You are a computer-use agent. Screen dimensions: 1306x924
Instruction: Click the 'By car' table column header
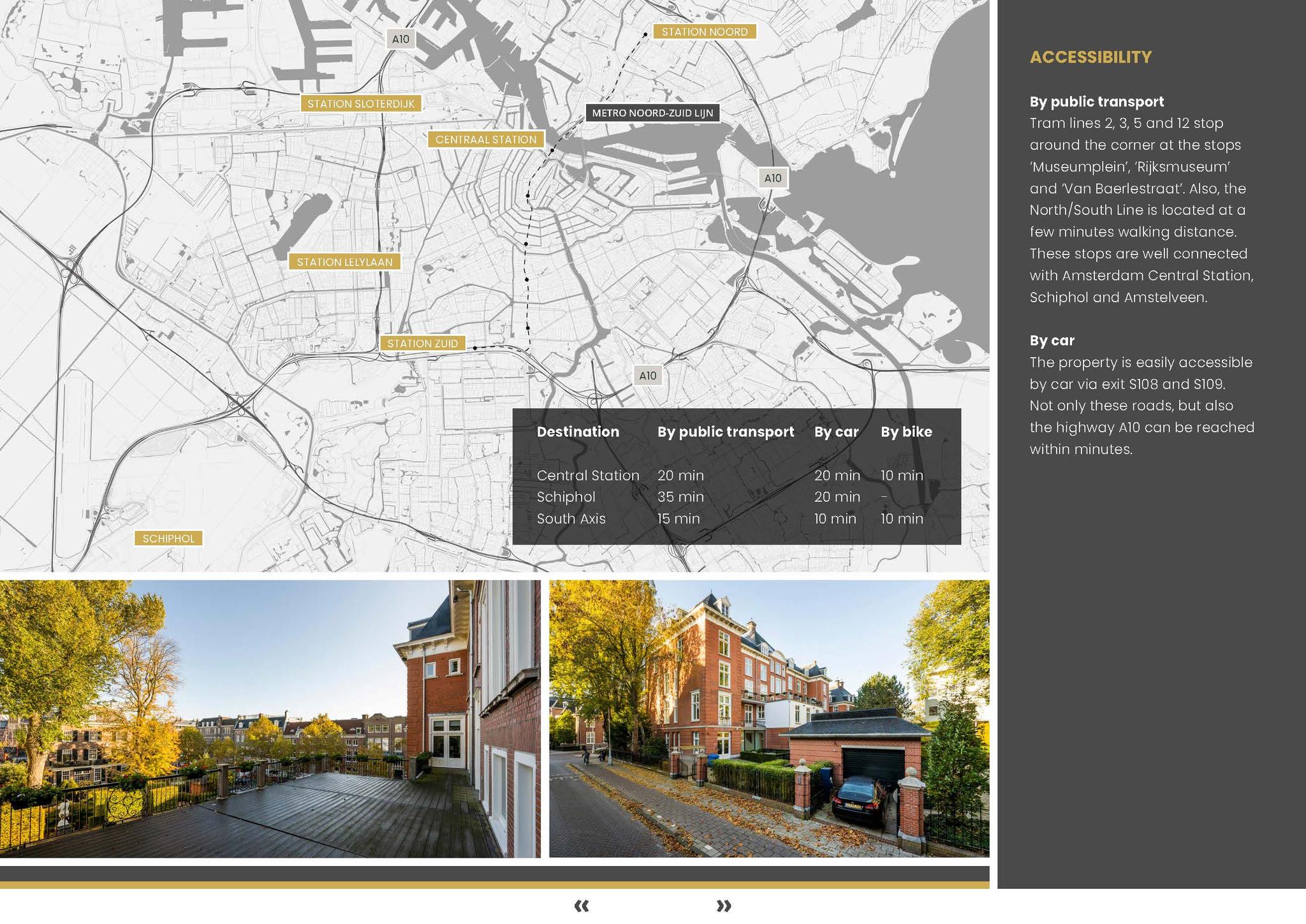click(x=836, y=432)
